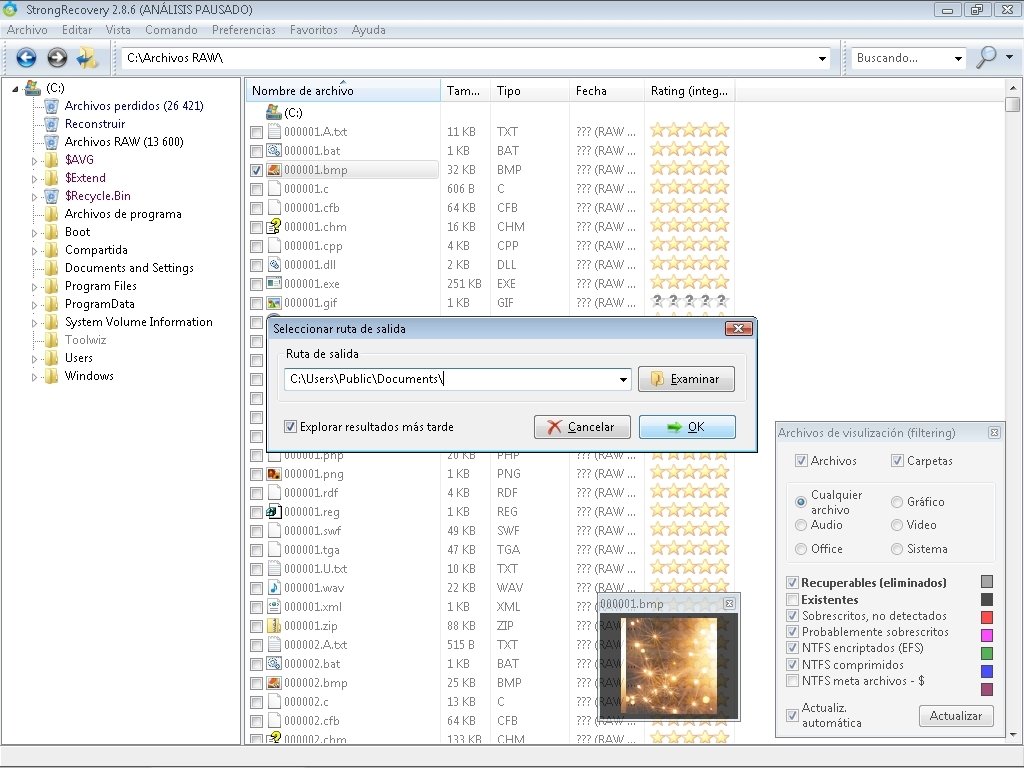1024x768 pixels.
Task: Toggle Recuperables (eliminados) checkbox
Action: 792,583
